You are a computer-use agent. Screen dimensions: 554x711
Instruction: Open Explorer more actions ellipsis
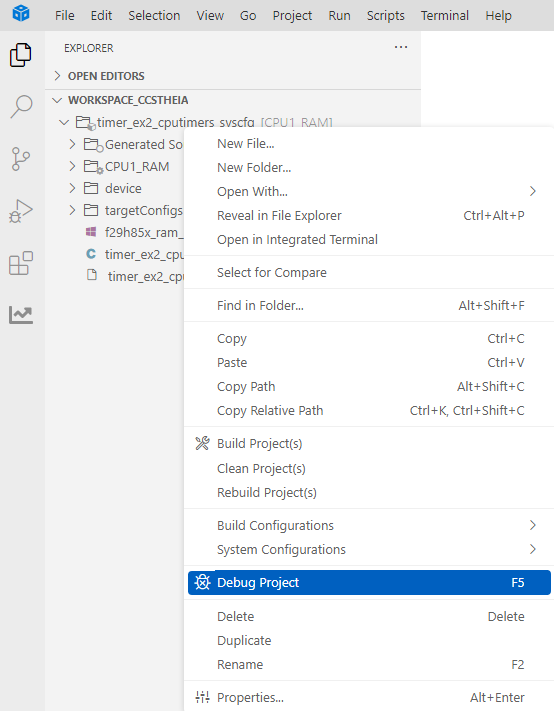coord(401,47)
